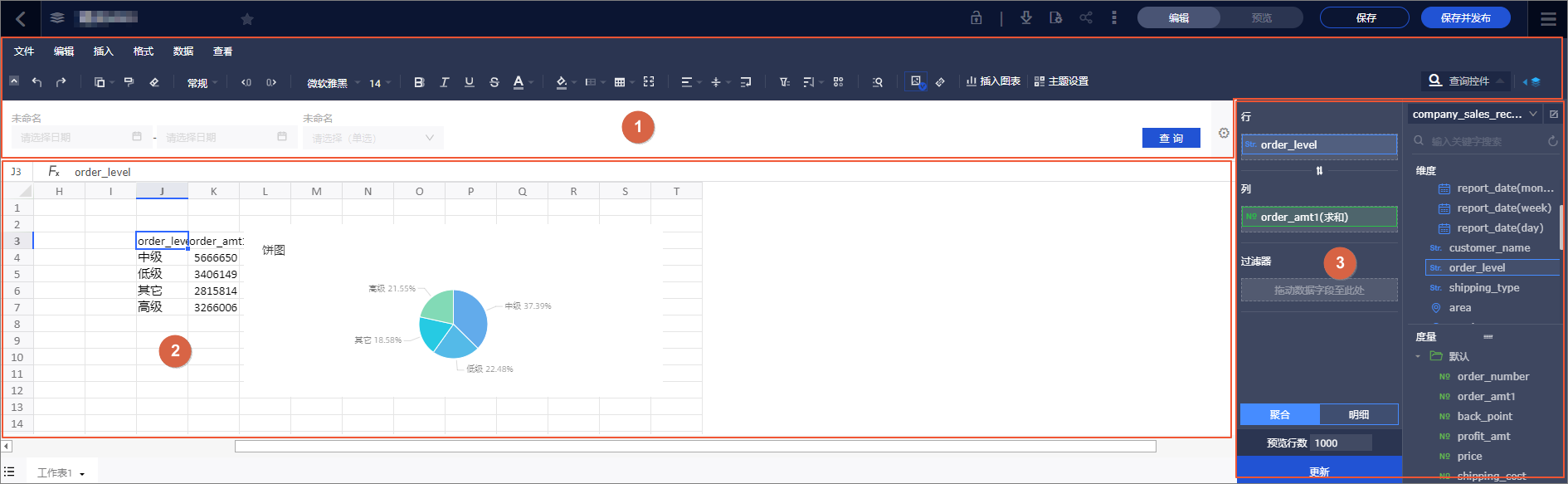Click the Save (保存) button

[1365, 17]
